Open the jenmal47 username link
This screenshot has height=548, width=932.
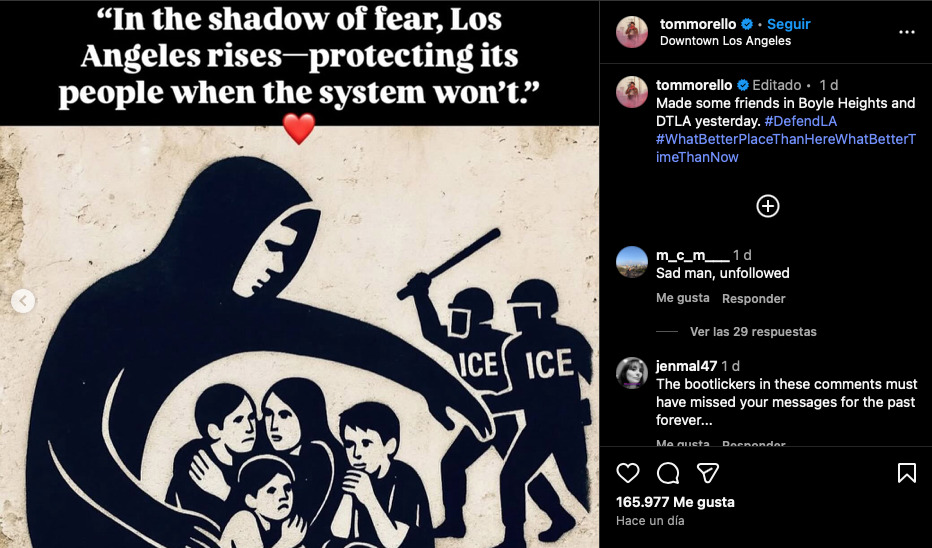[x=687, y=366]
